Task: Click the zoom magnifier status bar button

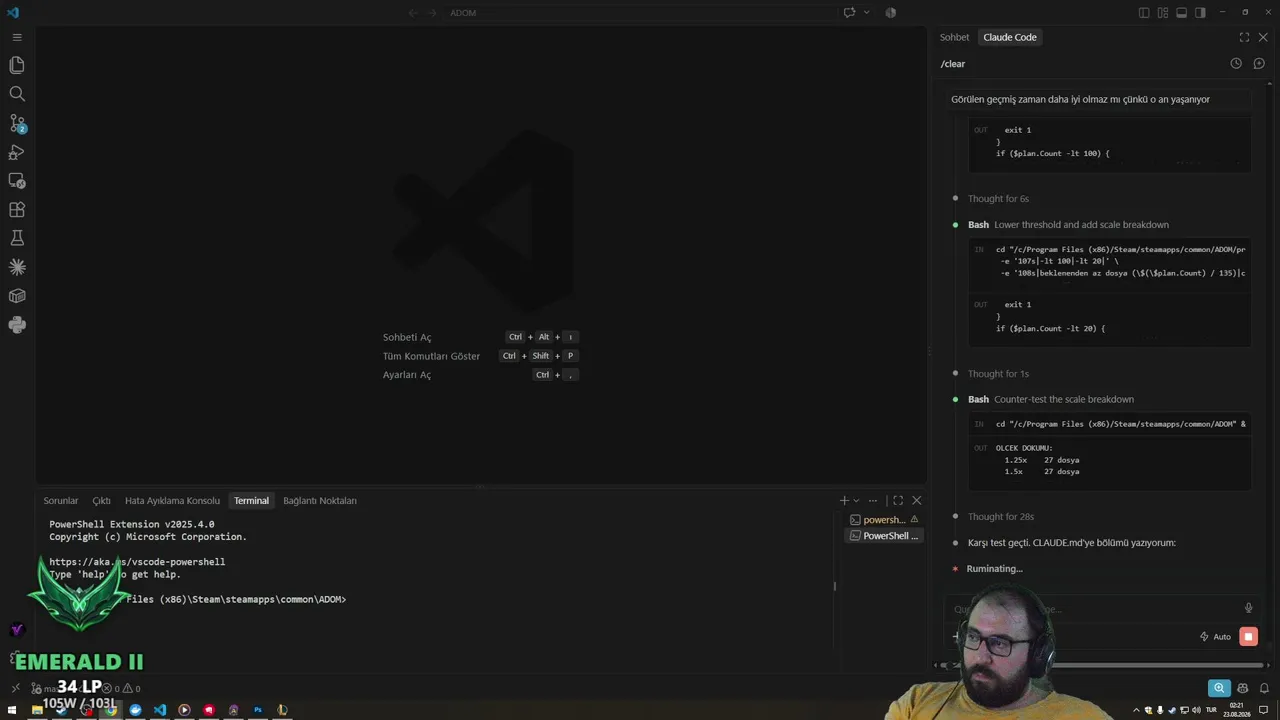Action: click(1219, 688)
